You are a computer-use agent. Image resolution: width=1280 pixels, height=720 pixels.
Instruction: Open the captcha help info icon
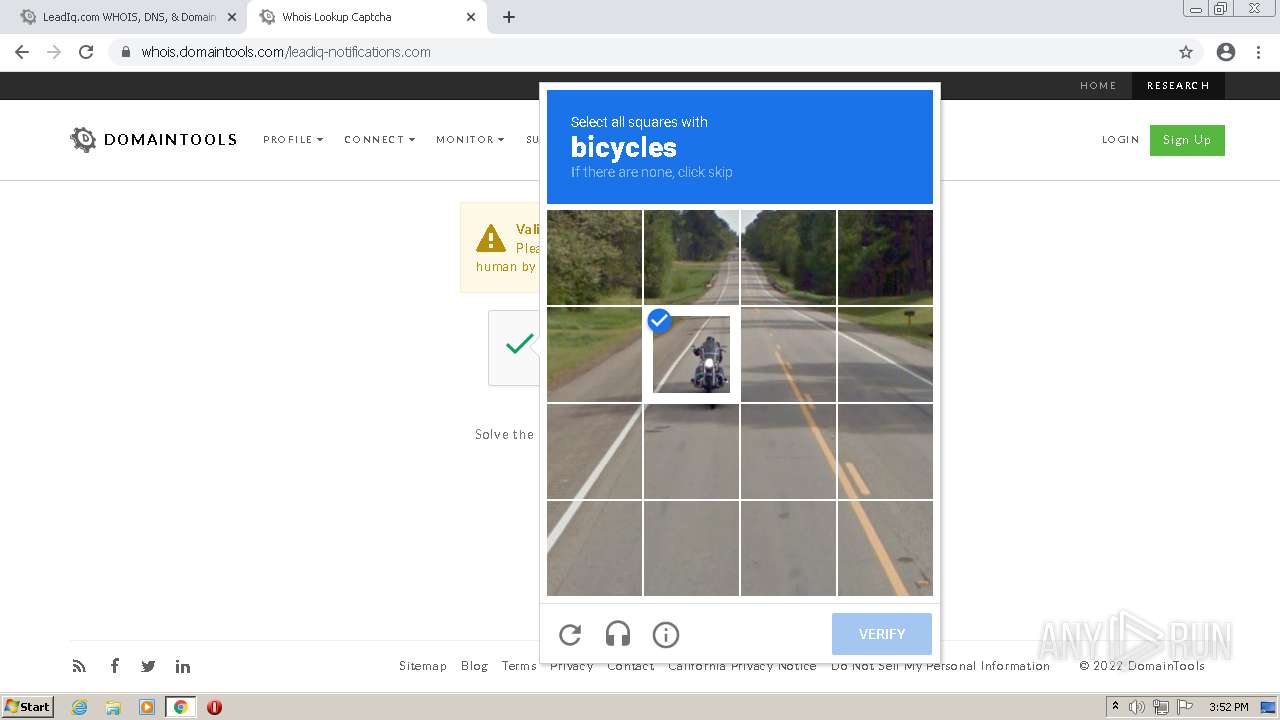tap(666, 634)
